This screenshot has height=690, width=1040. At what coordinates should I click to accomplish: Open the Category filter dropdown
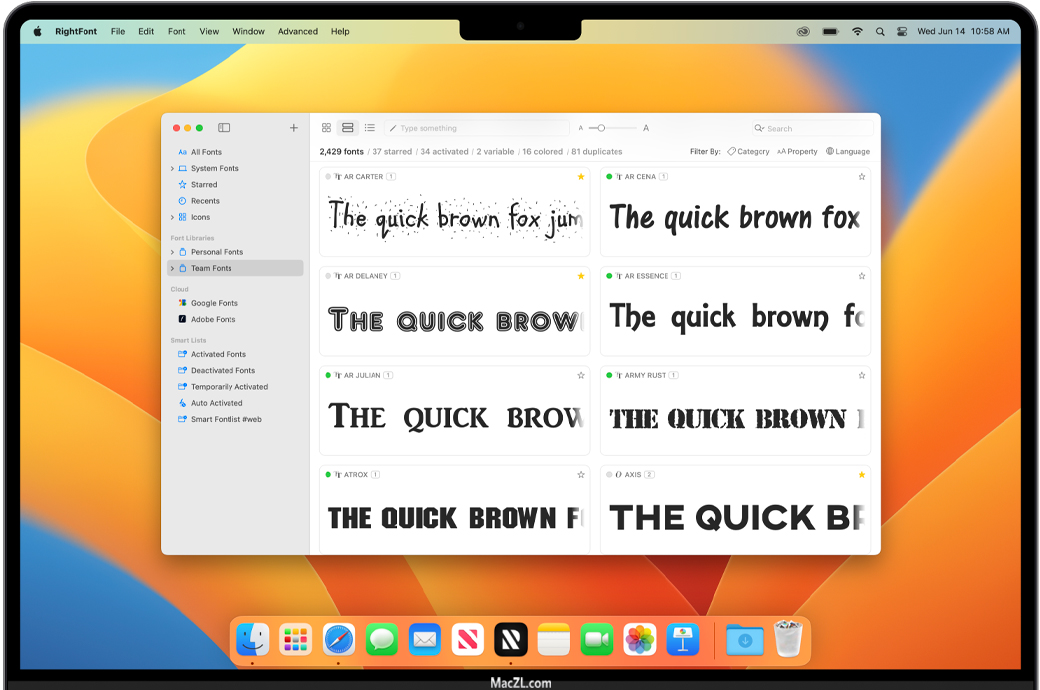point(748,152)
